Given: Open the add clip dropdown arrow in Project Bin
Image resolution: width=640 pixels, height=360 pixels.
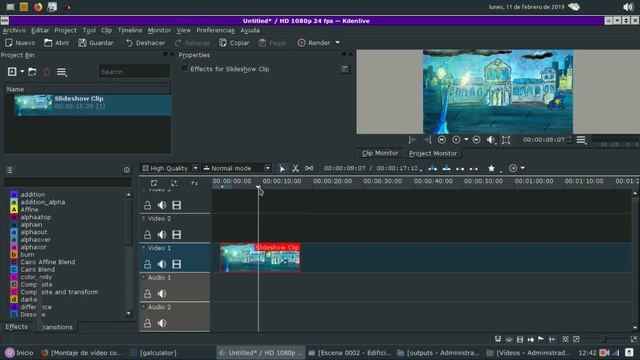Looking at the screenshot, I should [22, 72].
